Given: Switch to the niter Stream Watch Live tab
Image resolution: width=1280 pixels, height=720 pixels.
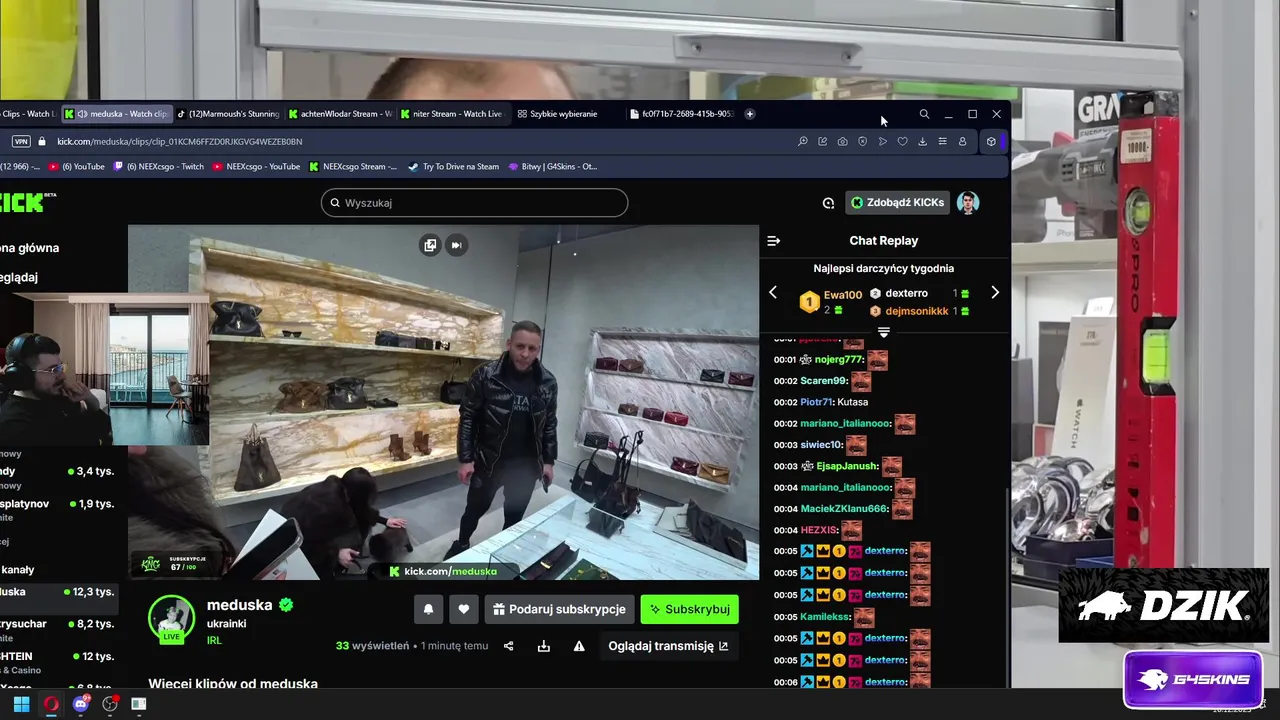Looking at the screenshot, I should click(x=453, y=114).
